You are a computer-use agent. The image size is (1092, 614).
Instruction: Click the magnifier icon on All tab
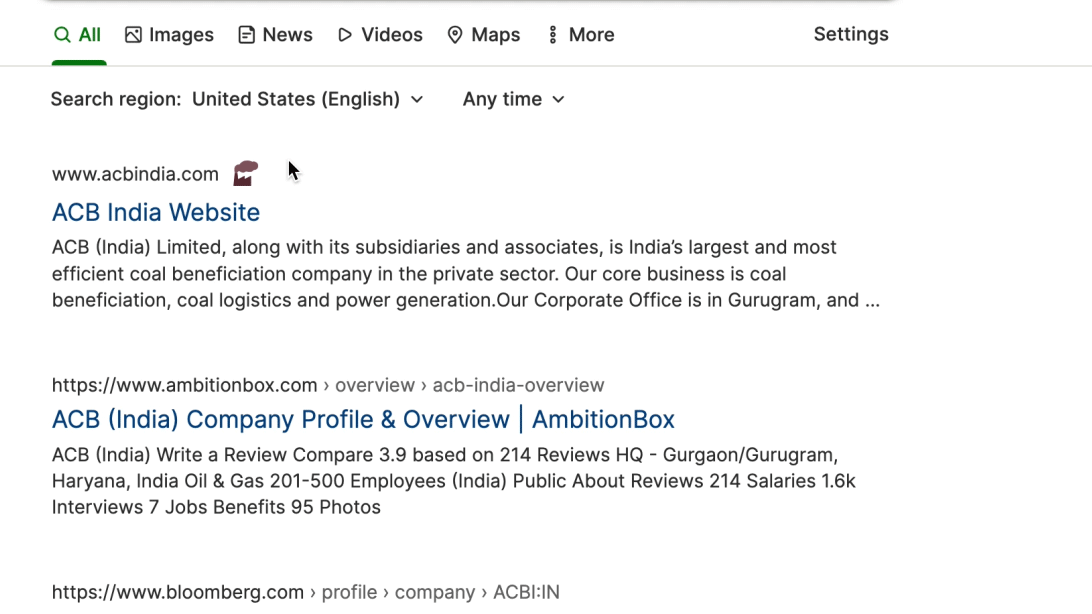[x=62, y=35]
